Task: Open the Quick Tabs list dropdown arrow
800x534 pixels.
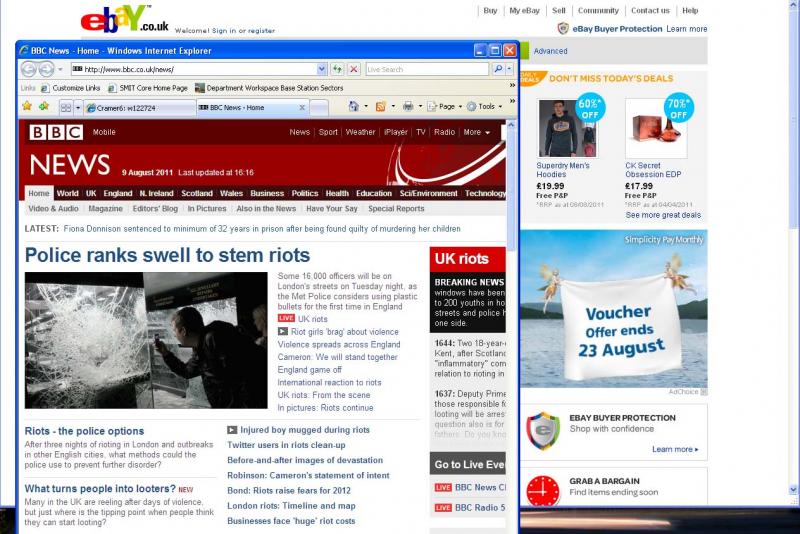Action: point(78,108)
